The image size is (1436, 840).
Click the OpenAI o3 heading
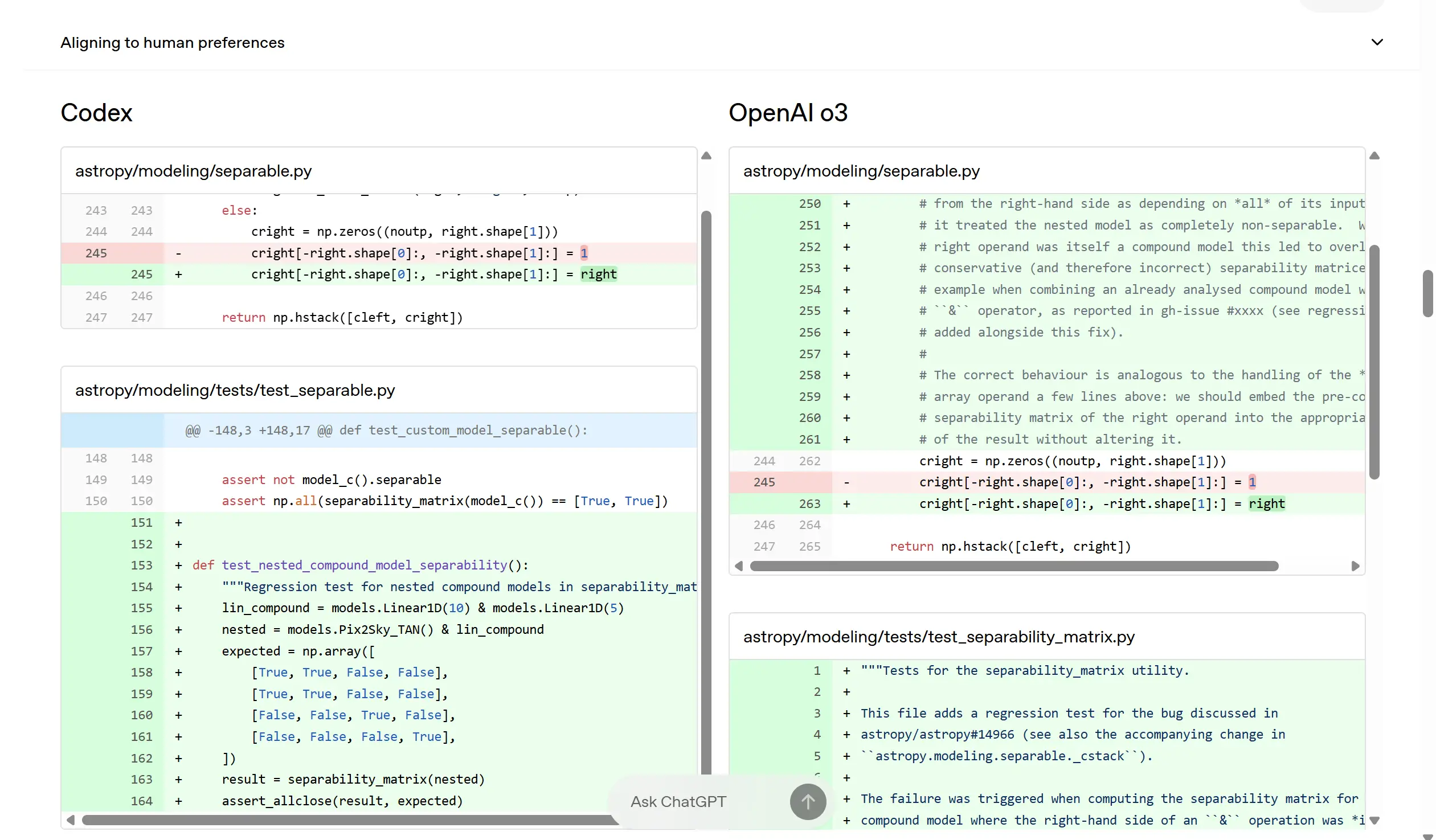click(x=788, y=113)
